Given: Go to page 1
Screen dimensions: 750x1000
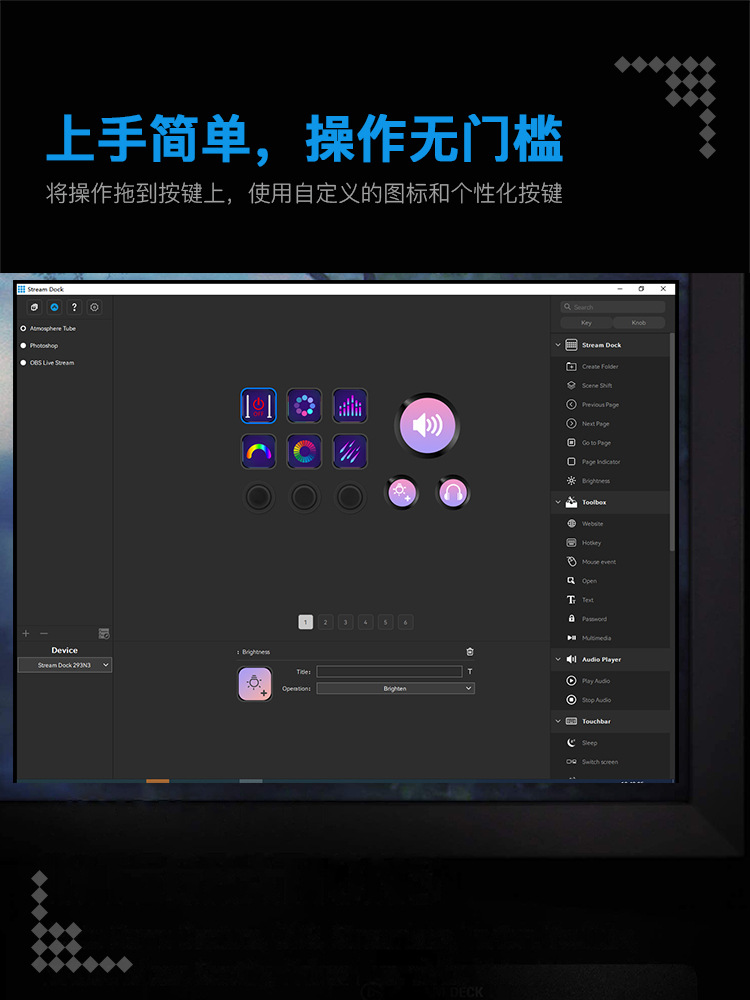Looking at the screenshot, I should click(305, 622).
